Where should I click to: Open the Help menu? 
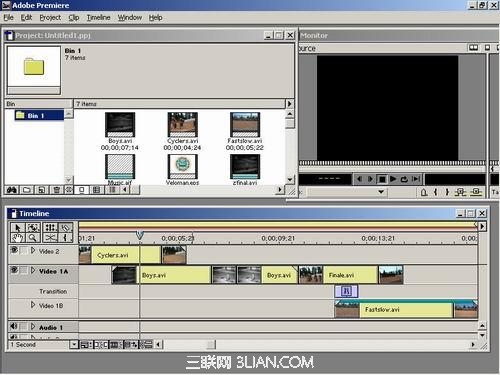click(155, 18)
